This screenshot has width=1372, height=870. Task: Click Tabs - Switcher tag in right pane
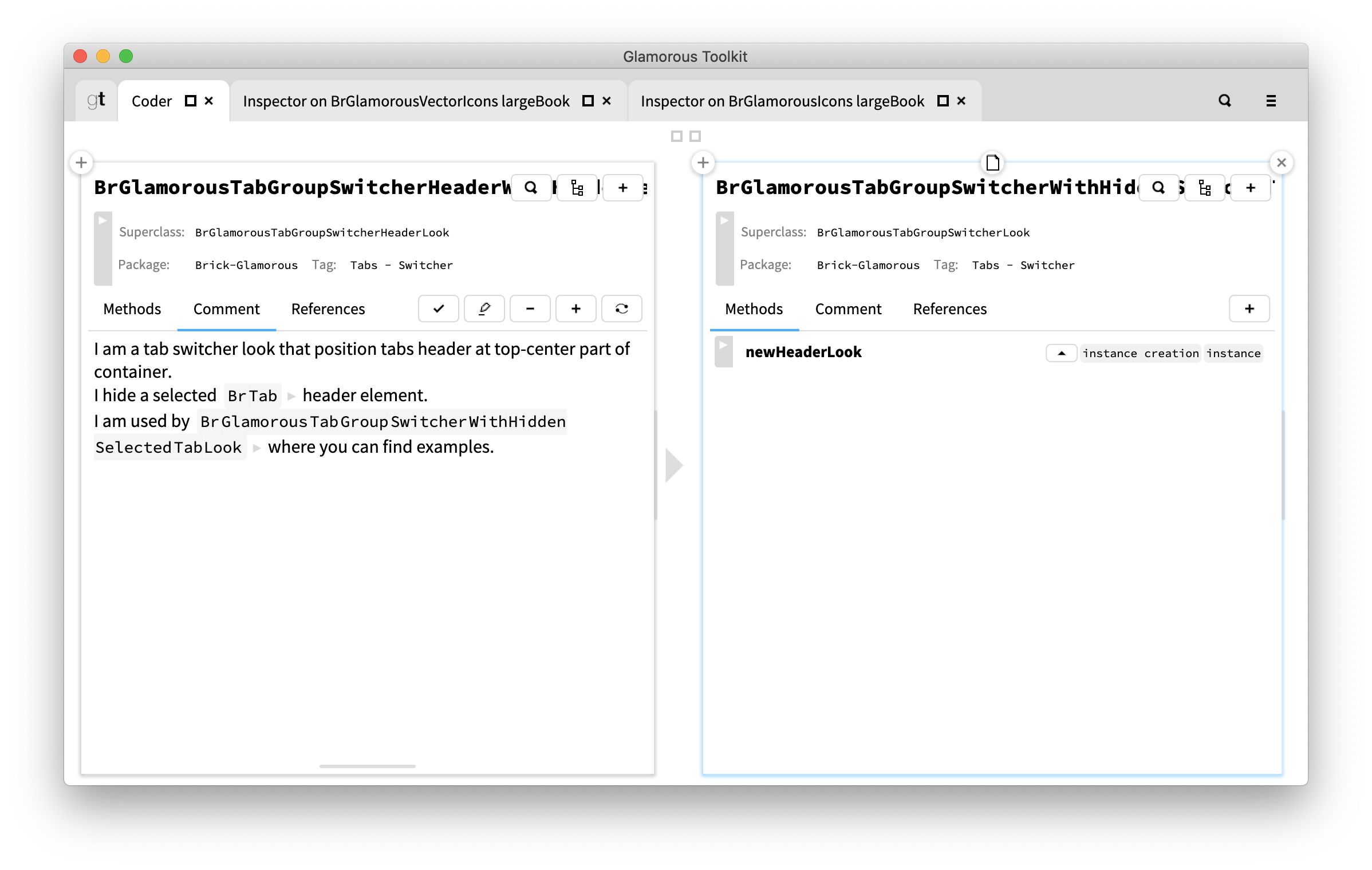click(1023, 265)
